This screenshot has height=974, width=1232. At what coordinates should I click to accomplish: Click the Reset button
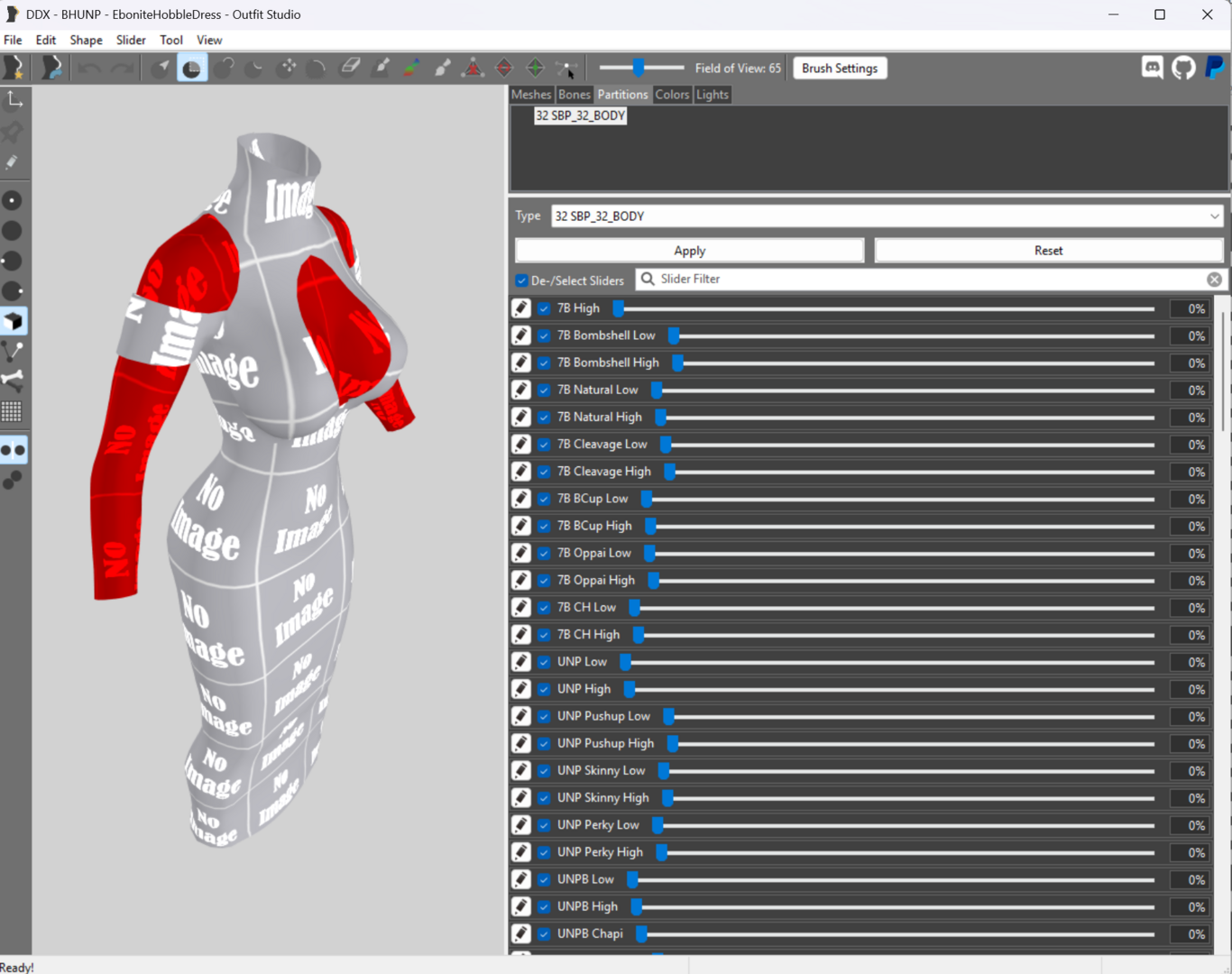(x=1049, y=251)
